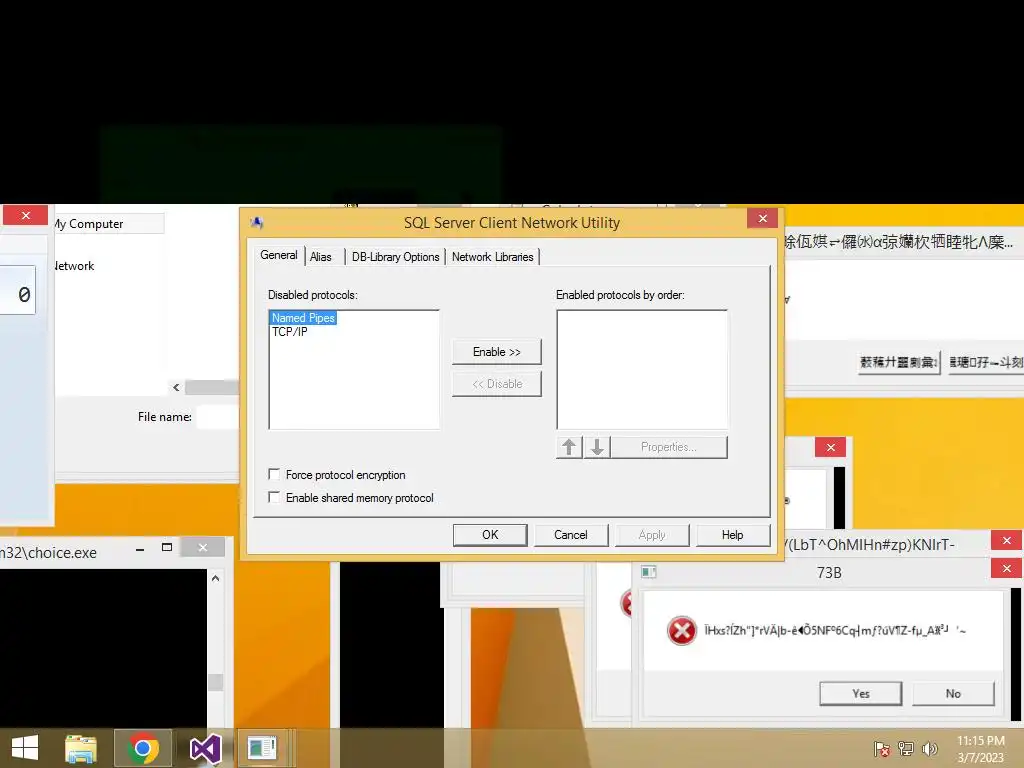Image resolution: width=1024 pixels, height=768 pixels.
Task: Close the 73B error dialog
Action: (1006, 569)
